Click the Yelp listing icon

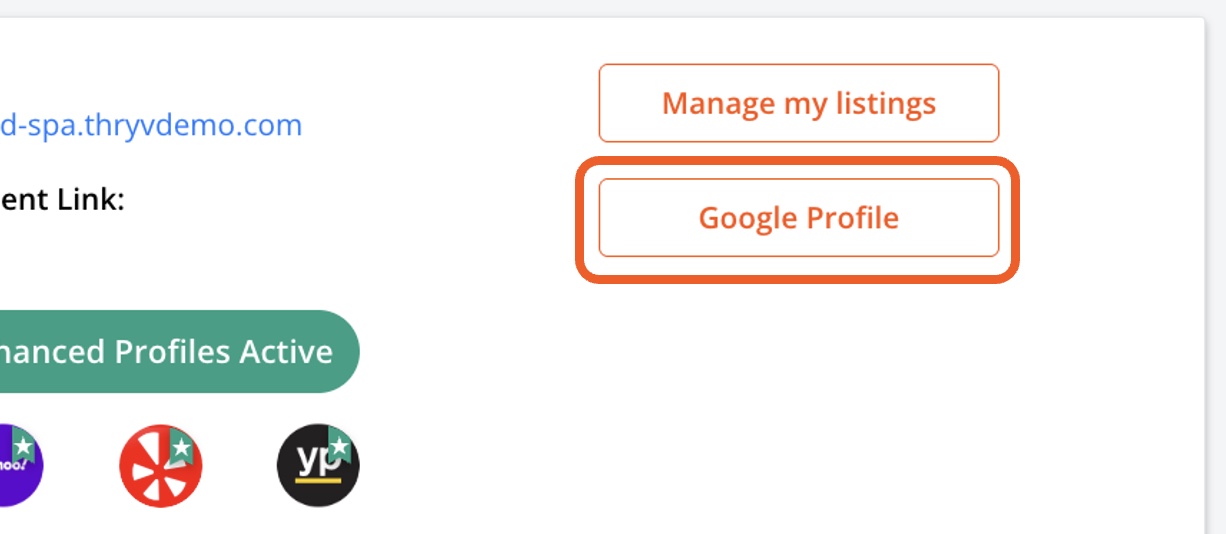tap(160, 466)
